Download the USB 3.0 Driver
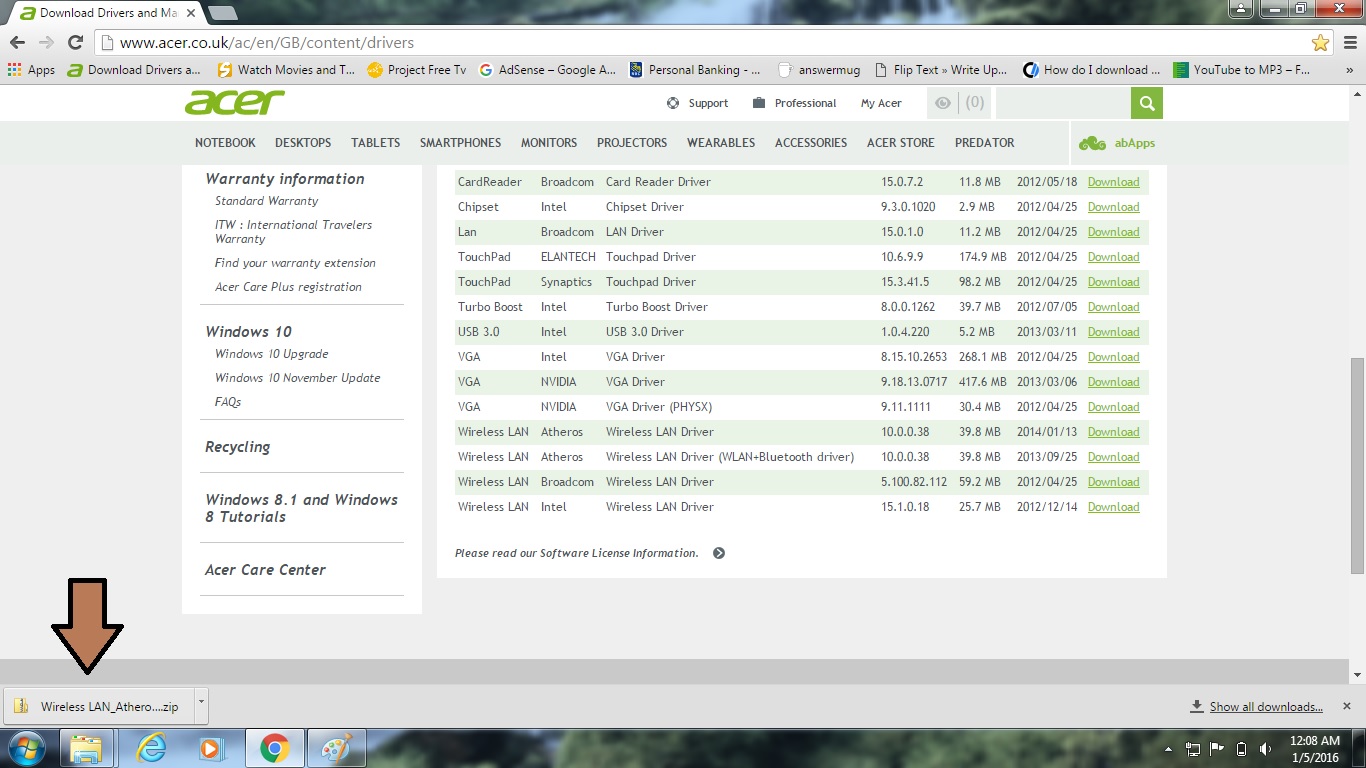This screenshot has height=768, width=1366. point(1114,332)
